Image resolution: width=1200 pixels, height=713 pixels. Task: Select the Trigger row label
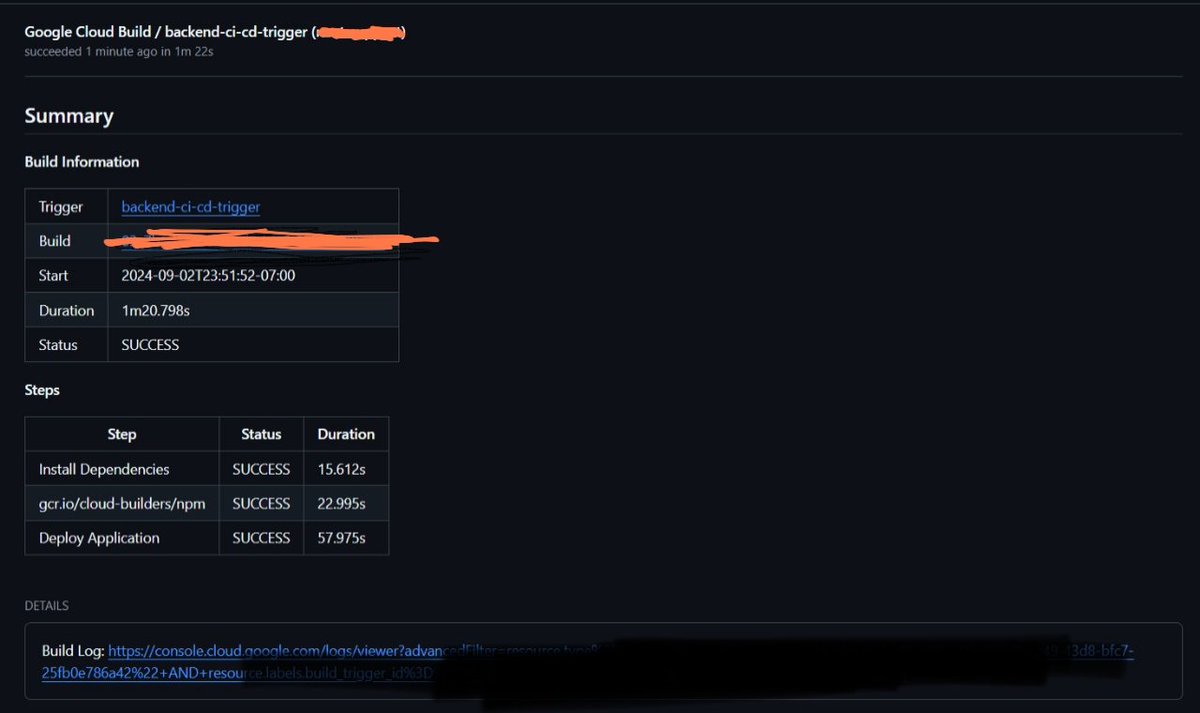pyautogui.click(x=61, y=207)
